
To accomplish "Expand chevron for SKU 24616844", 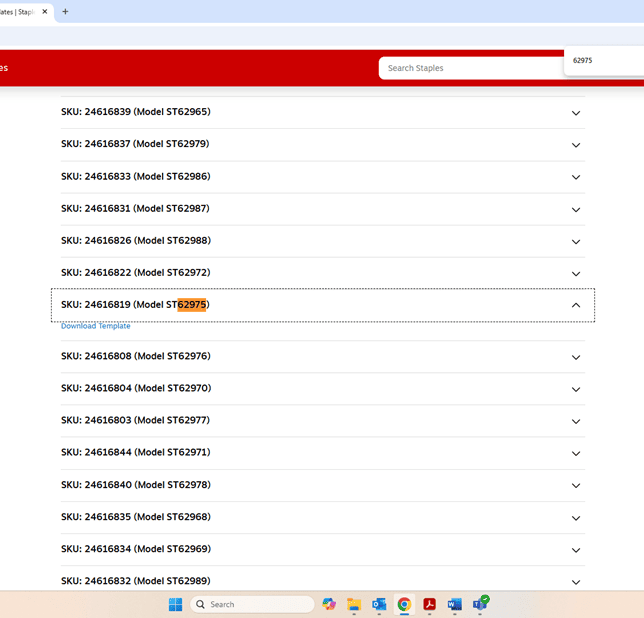I will (x=576, y=453).
